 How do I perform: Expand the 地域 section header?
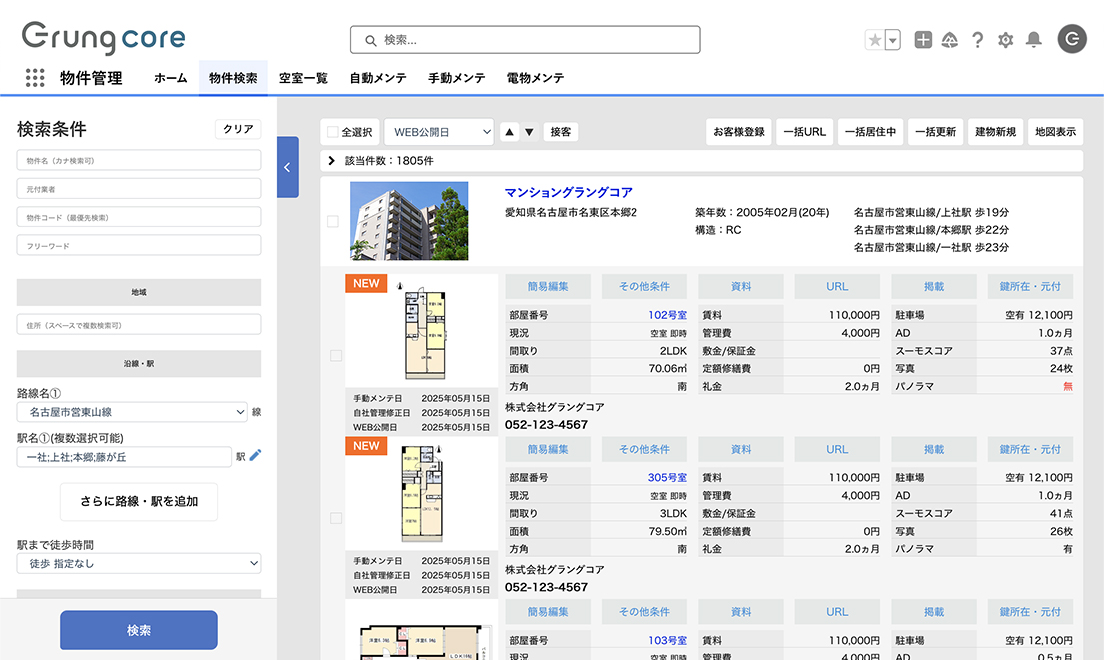click(x=139, y=292)
